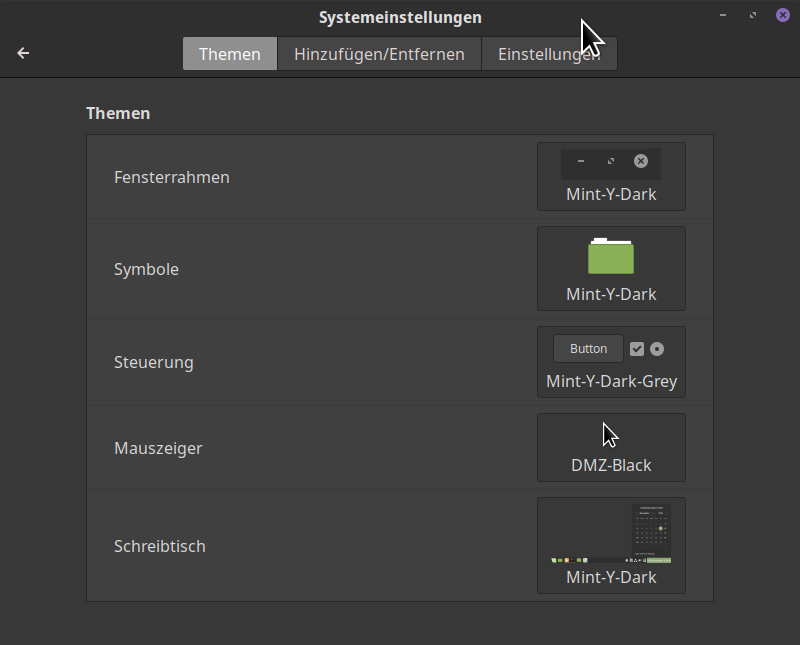Open the Symbole theme chooser with folder preview
Viewport: 800px width, 645px height.
coord(611,268)
